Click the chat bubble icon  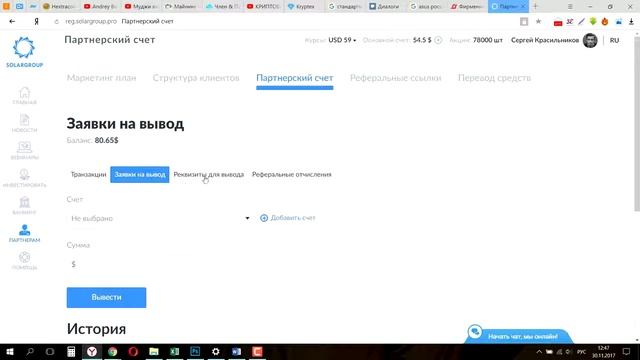click(475, 331)
